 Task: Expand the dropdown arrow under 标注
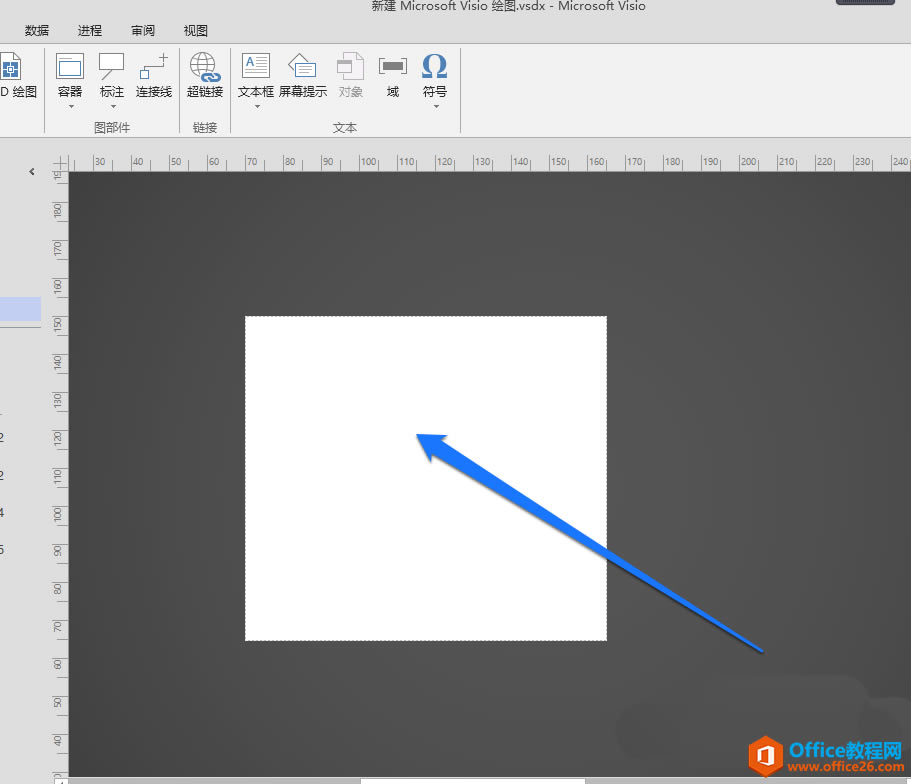click(112, 106)
